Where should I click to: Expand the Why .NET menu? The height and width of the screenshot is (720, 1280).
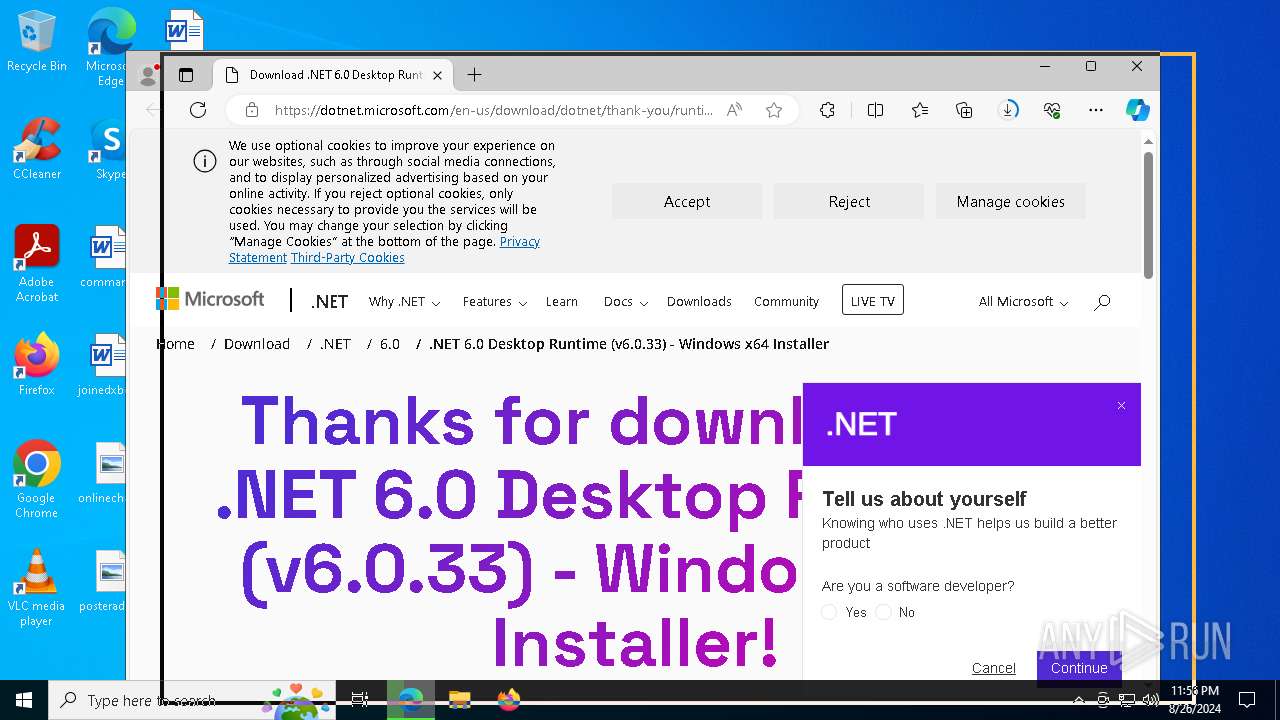[x=405, y=302]
